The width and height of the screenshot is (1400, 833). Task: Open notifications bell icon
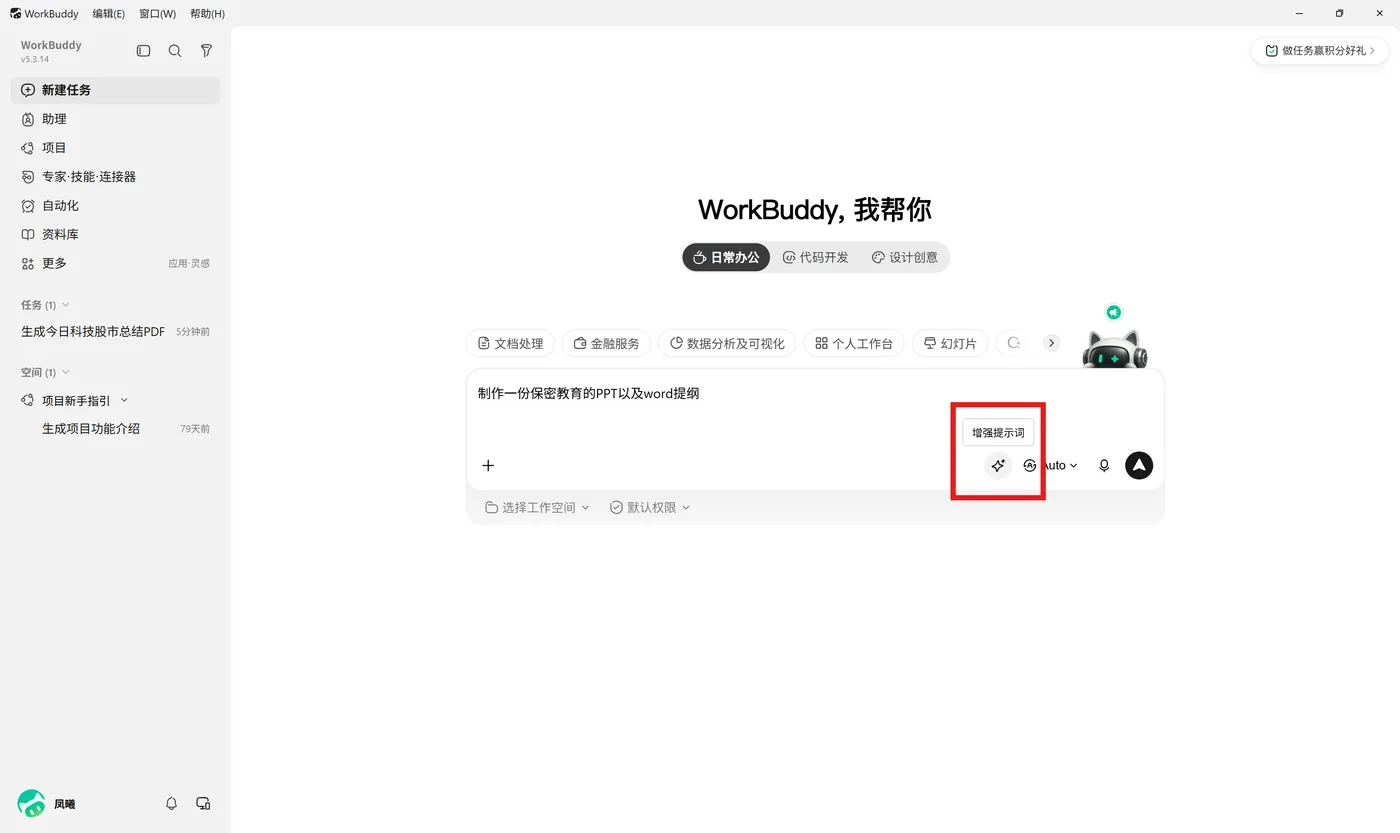pos(171,803)
